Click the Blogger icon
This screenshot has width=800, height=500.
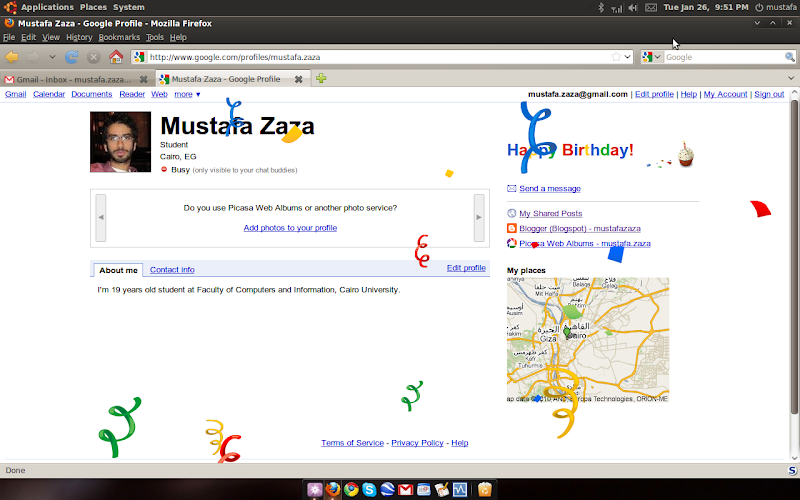coord(512,228)
